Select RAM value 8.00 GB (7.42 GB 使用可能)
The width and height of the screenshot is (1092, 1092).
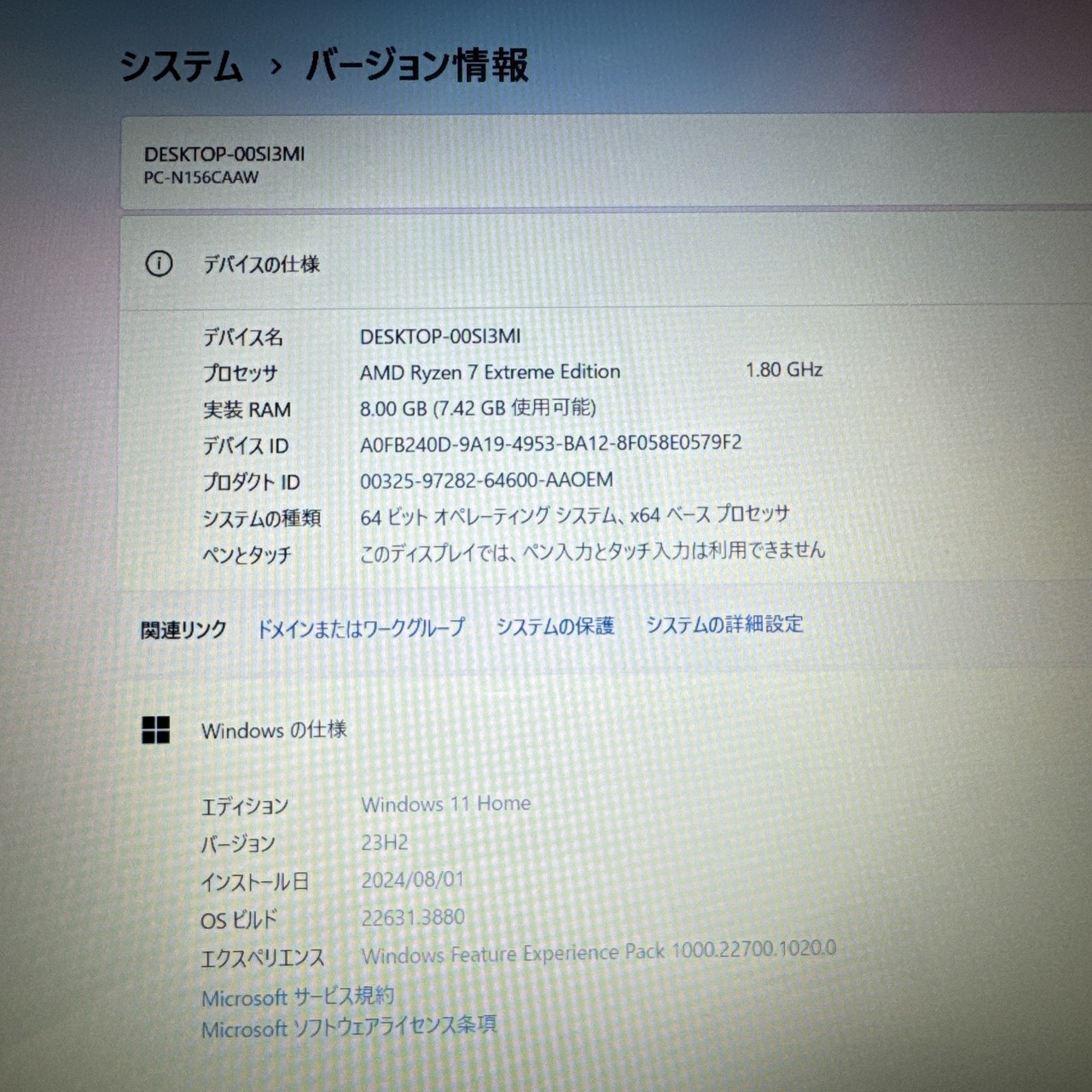click(x=478, y=408)
